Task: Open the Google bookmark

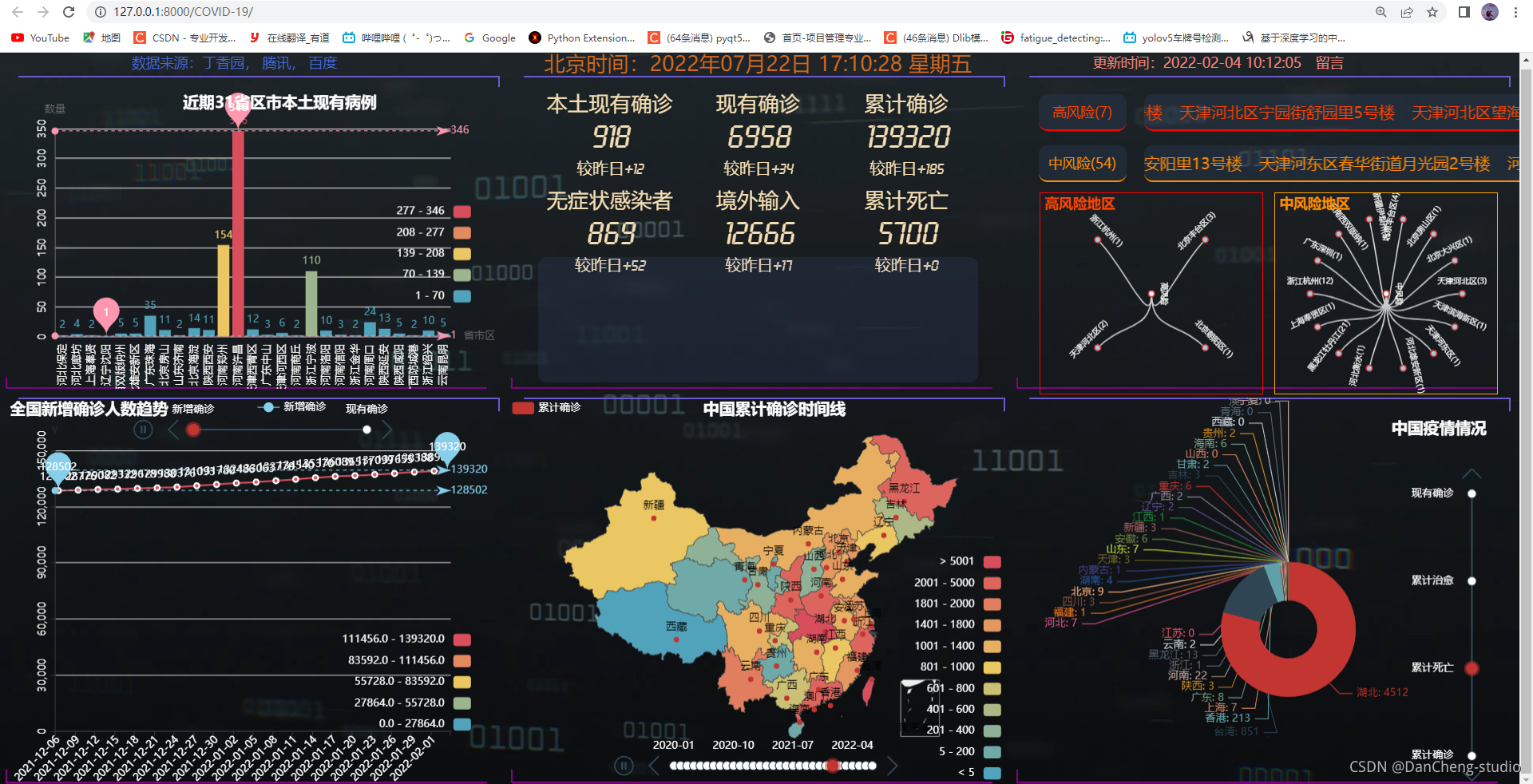Action: (489, 38)
